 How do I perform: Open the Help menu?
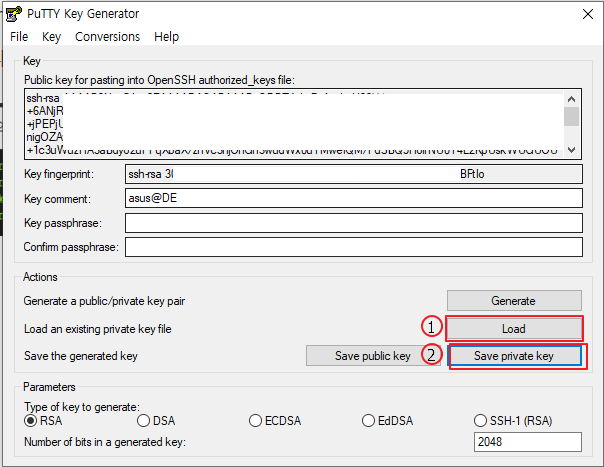tap(166, 37)
